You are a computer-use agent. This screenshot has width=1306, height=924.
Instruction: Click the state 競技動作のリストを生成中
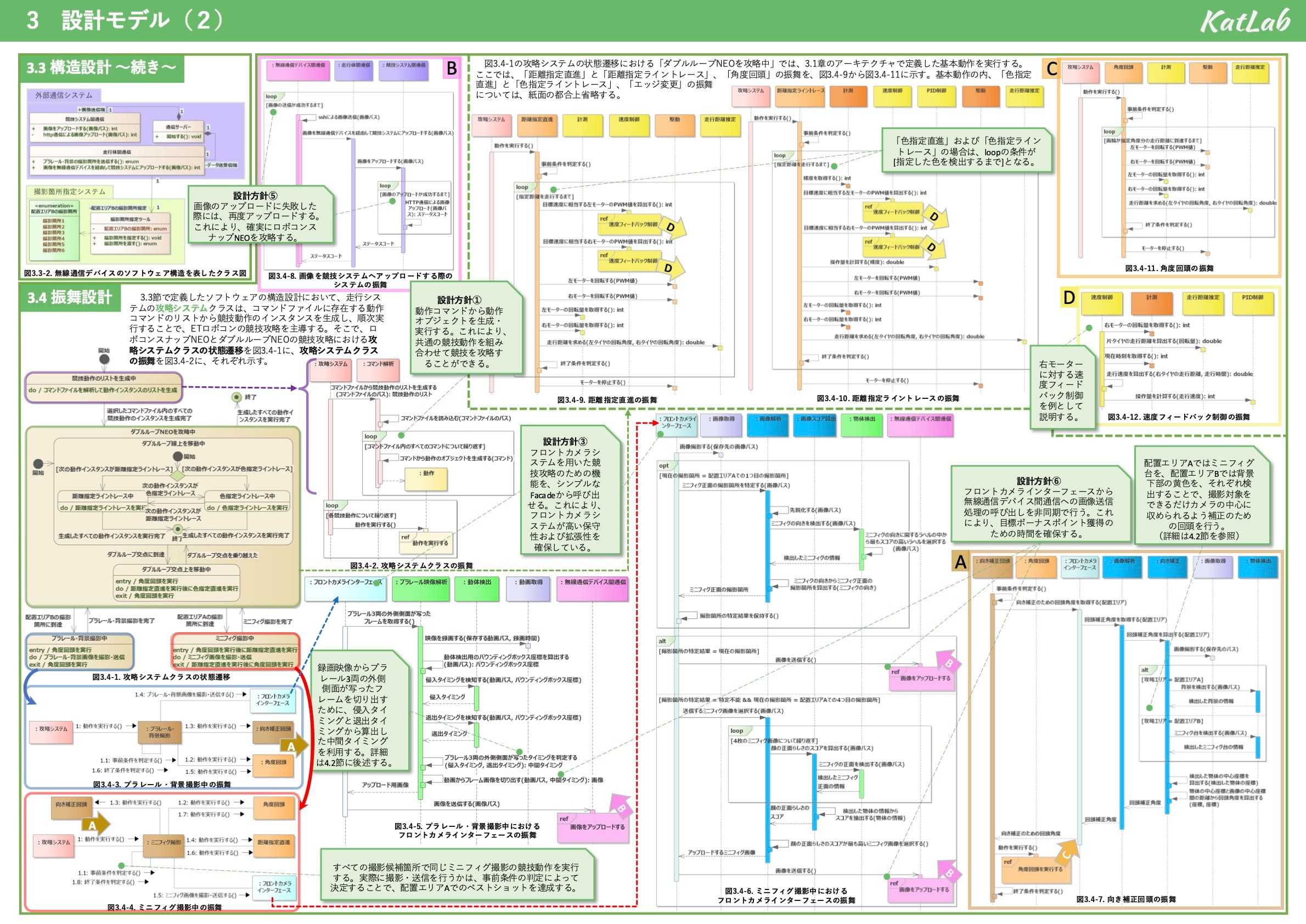(104, 386)
